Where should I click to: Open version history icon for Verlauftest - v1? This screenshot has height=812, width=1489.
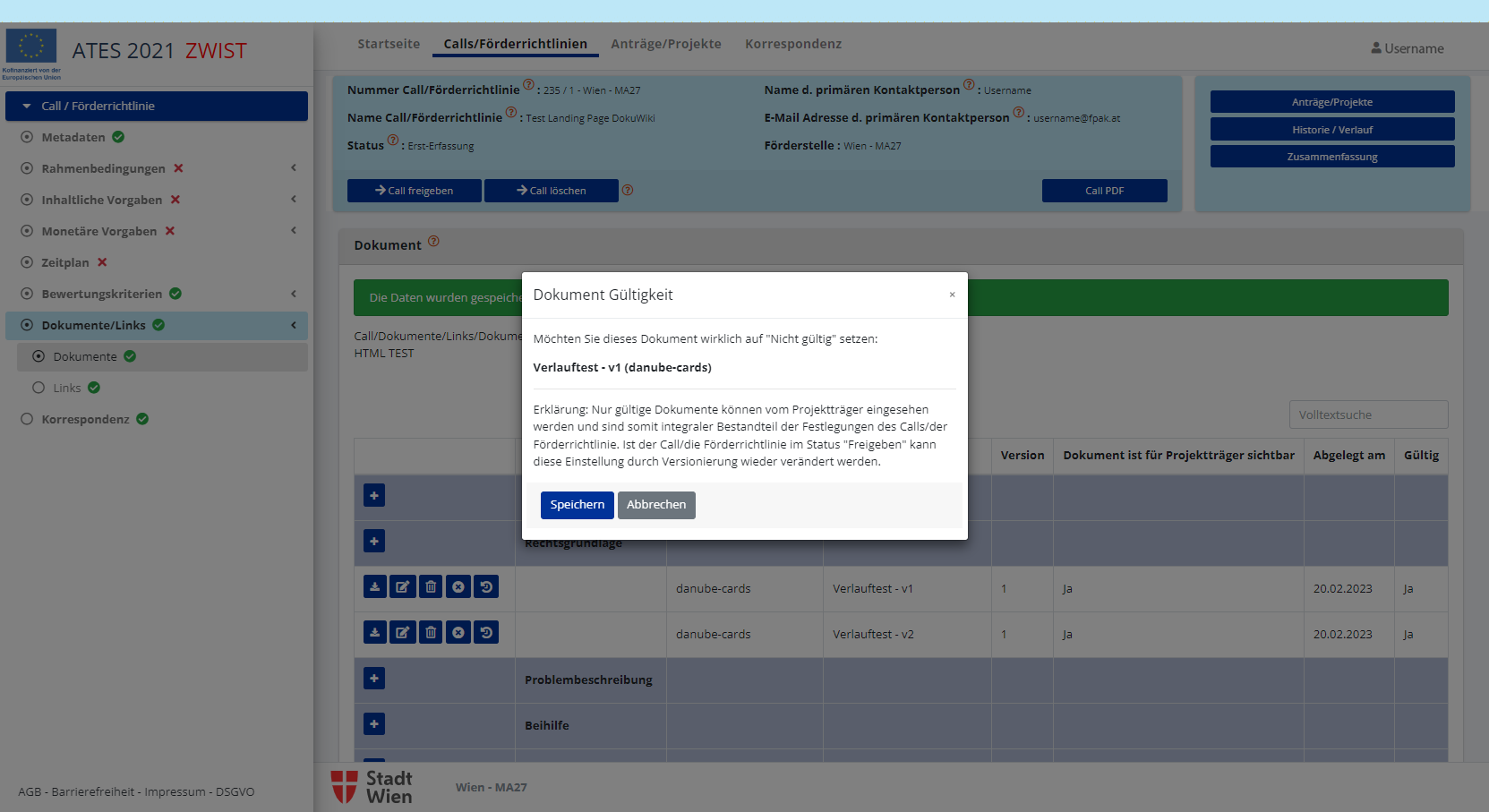tap(486, 587)
